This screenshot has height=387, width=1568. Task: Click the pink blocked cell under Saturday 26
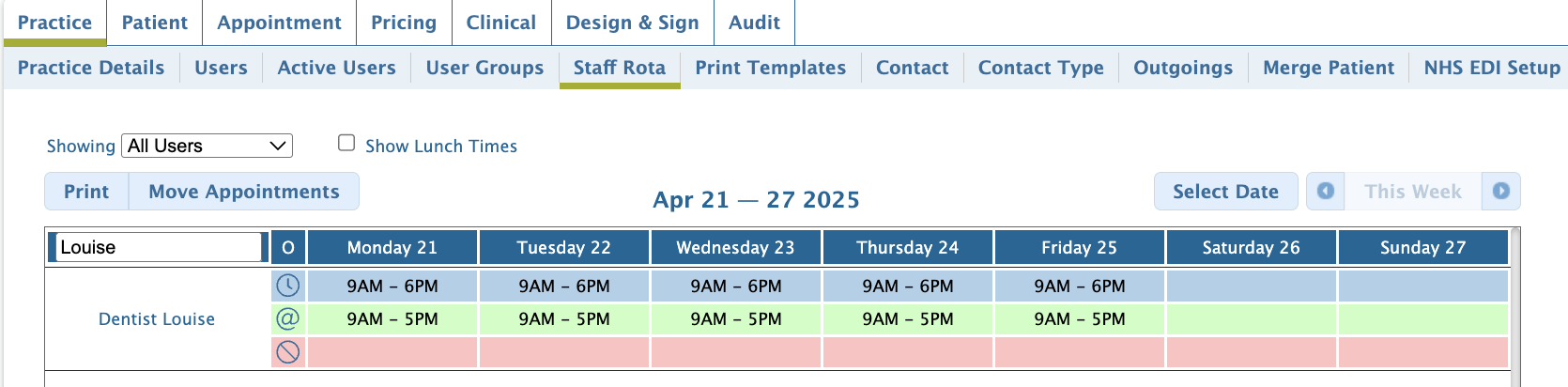(1252, 352)
